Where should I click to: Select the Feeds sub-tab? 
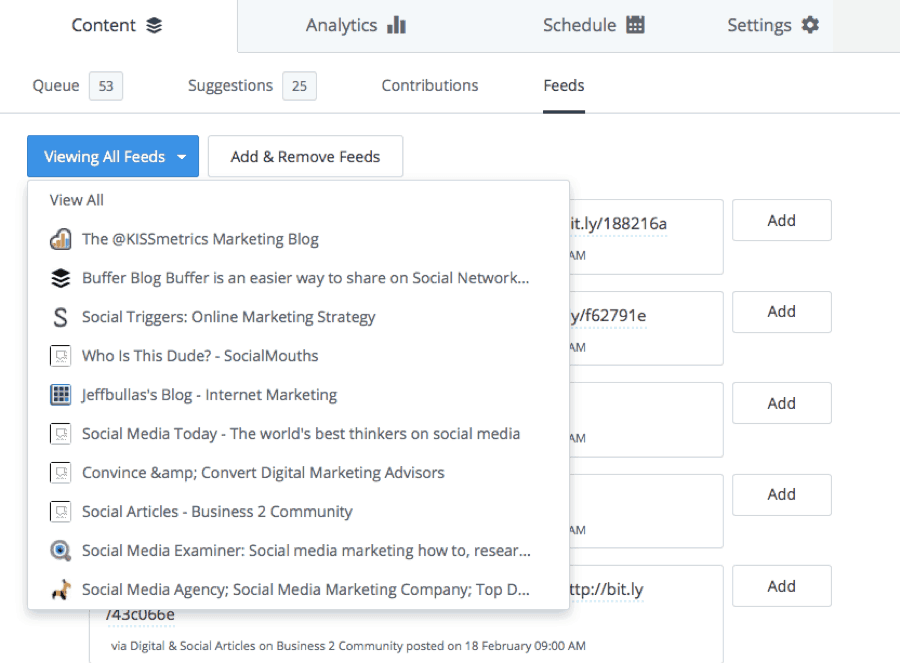coord(564,86)
